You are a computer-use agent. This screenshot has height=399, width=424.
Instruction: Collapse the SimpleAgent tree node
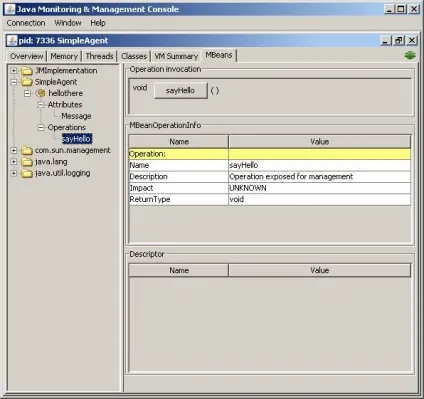(x=14, y=82)
